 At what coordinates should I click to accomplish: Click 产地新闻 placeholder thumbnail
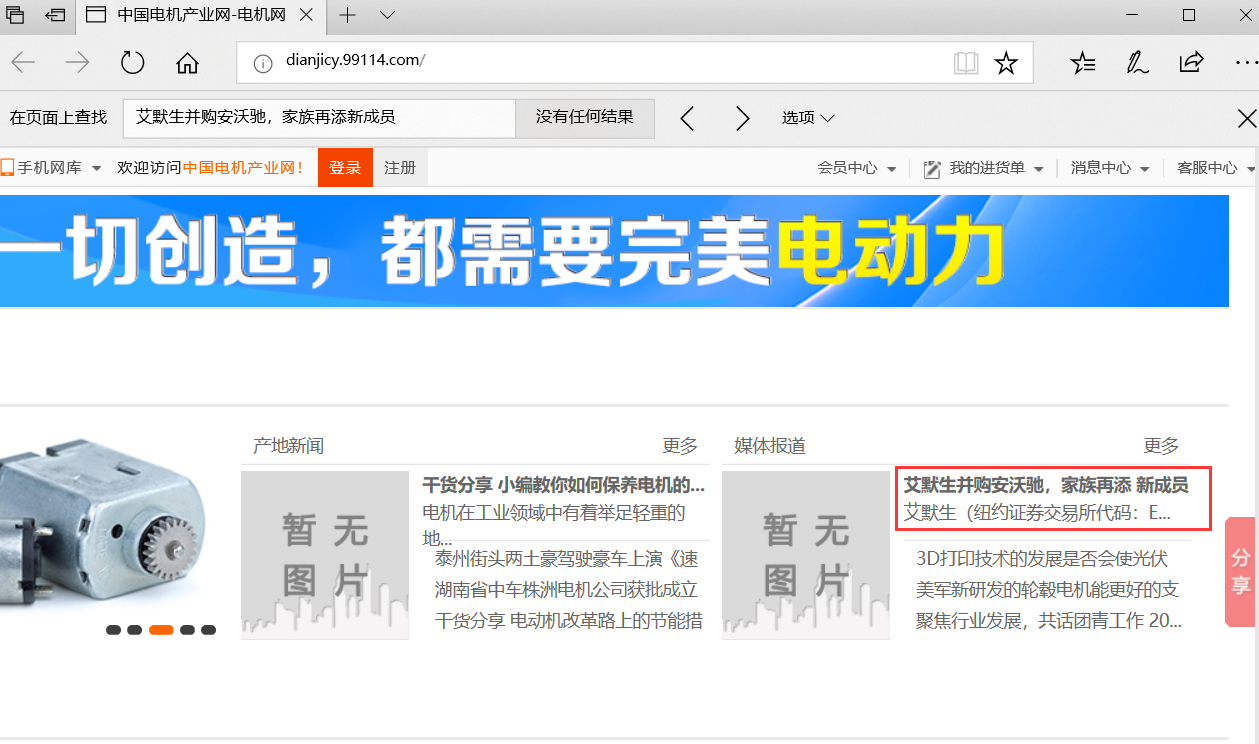pos(325,555)
